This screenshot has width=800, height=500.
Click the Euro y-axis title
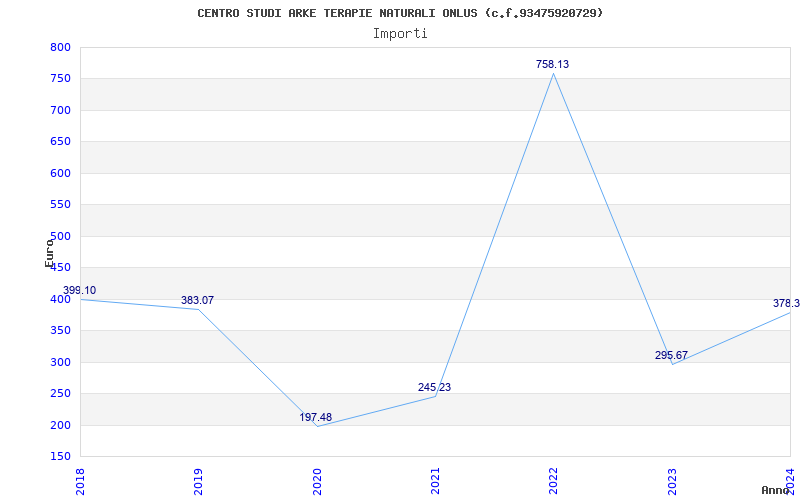49,254
